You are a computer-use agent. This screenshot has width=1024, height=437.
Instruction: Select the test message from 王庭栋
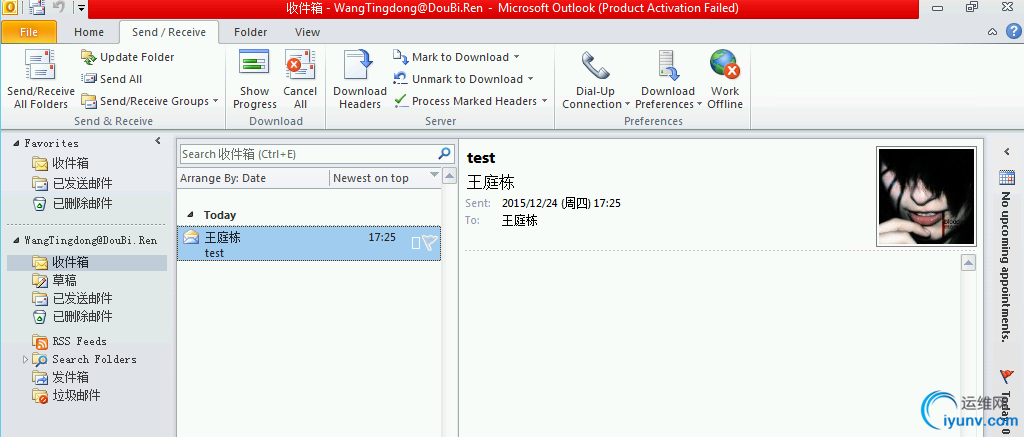[309, 244]
